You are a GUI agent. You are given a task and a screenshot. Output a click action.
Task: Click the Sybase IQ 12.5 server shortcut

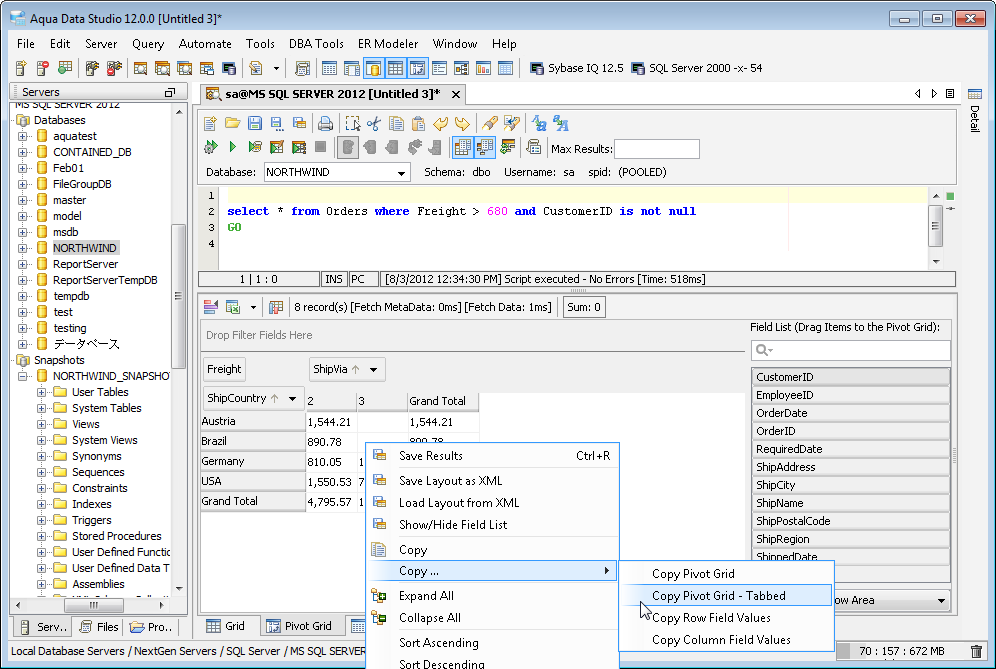tap(576, 68)
